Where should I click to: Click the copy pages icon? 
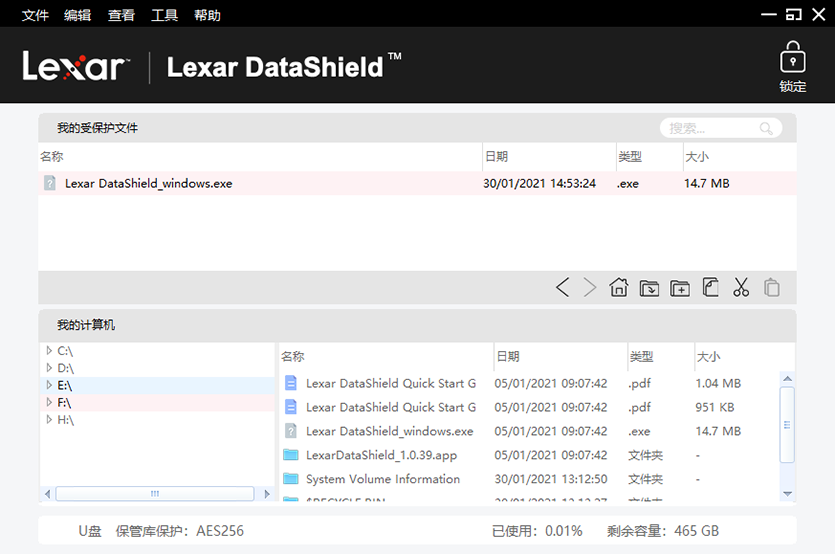click(x=710, y=287)
